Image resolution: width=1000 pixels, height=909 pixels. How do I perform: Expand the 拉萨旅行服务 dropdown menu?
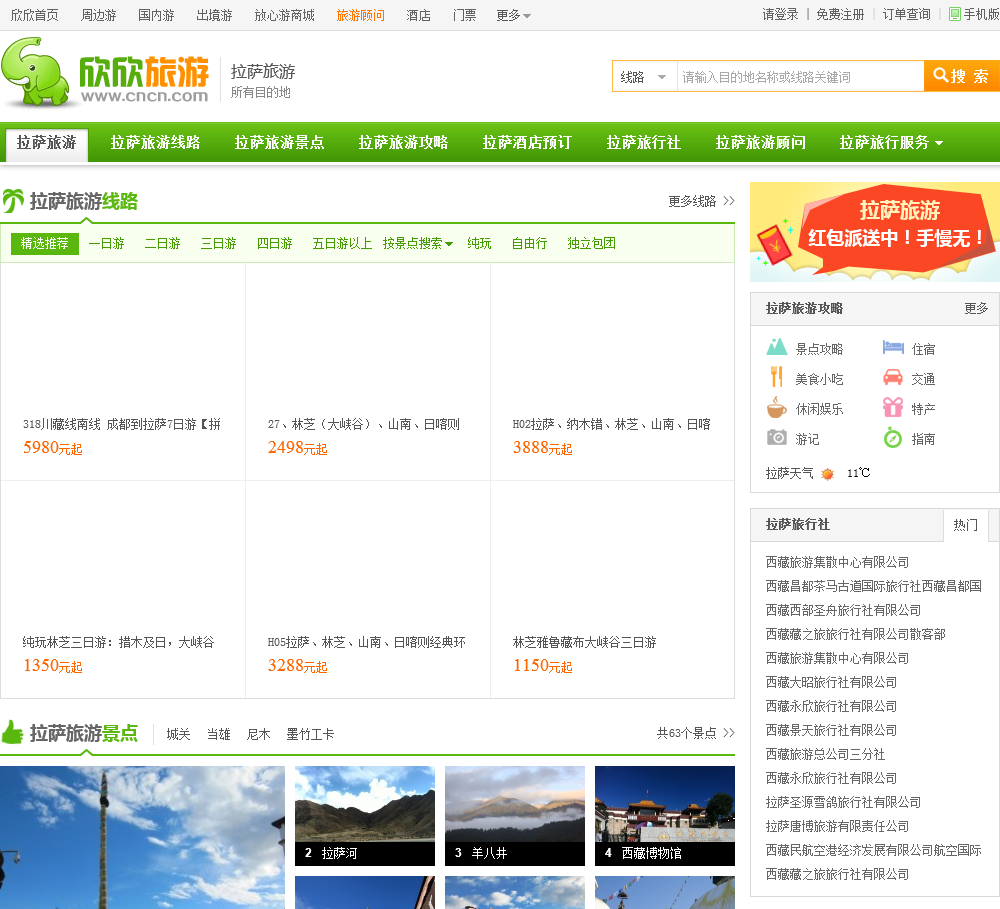click(891, 142)
